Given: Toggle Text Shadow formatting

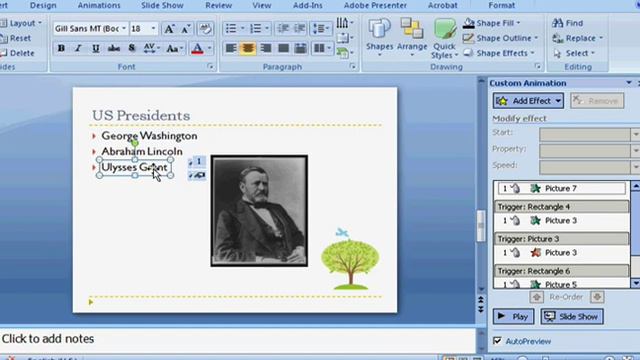Looking at the screenshot, I should tap(131, 48).
